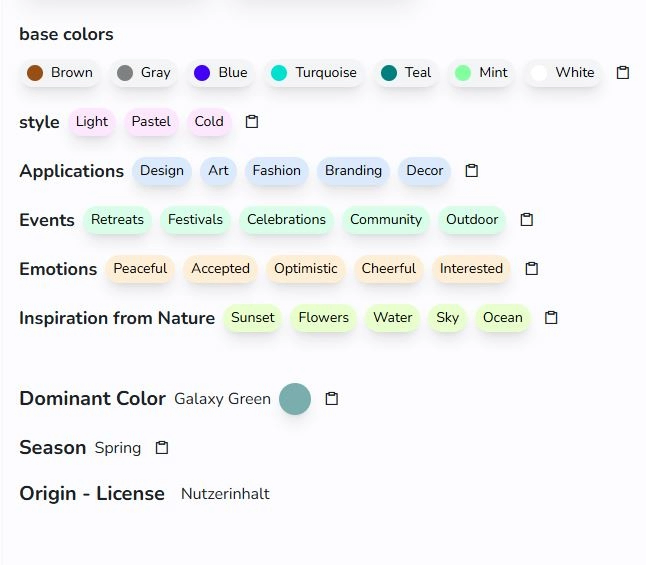Select the Water nature tag
This screenshot has width=646, height=565.
(392, 318)
